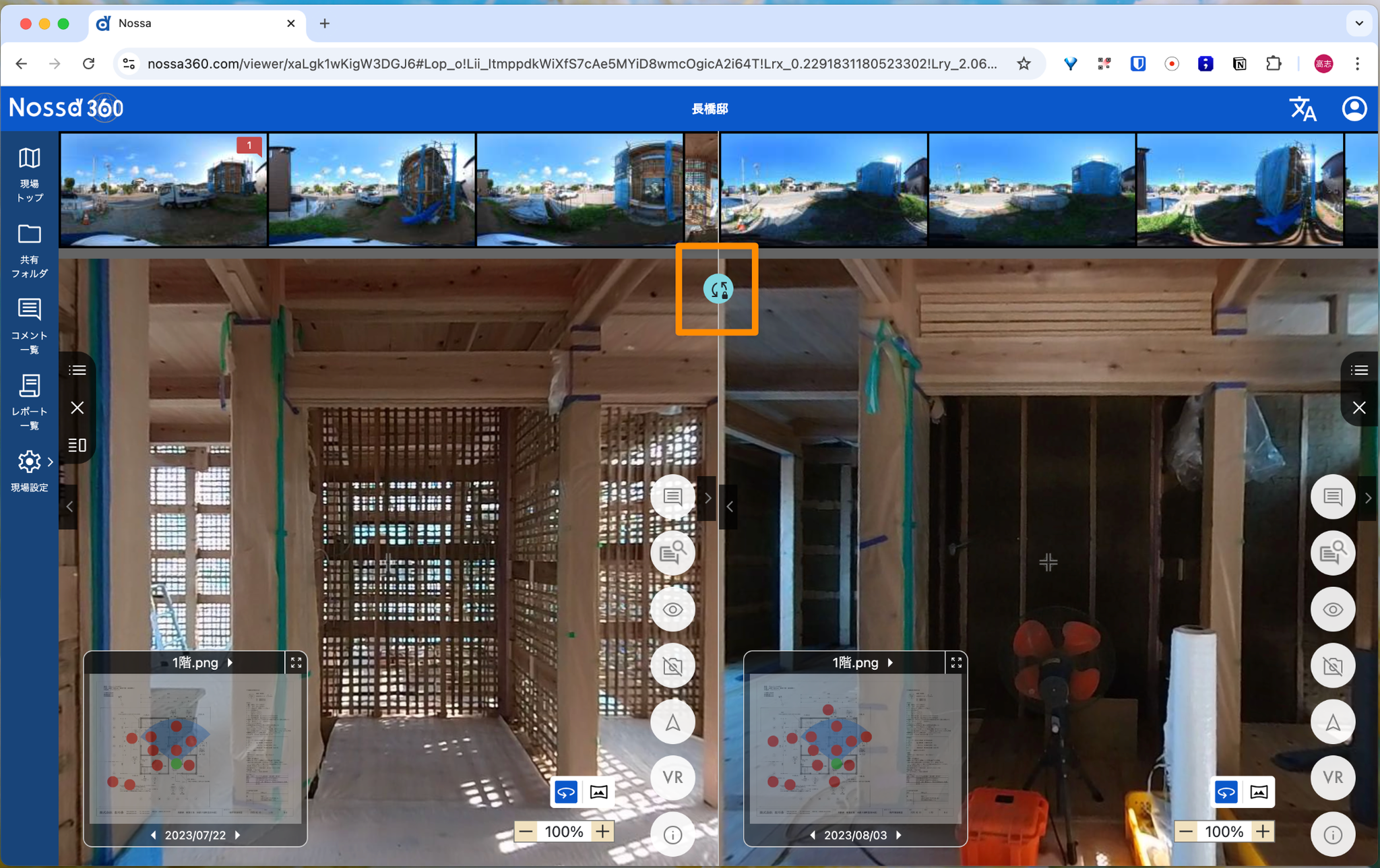Toggle the camera-off button in right pane
This screenshot has width=1380, height=868.
1332,666
